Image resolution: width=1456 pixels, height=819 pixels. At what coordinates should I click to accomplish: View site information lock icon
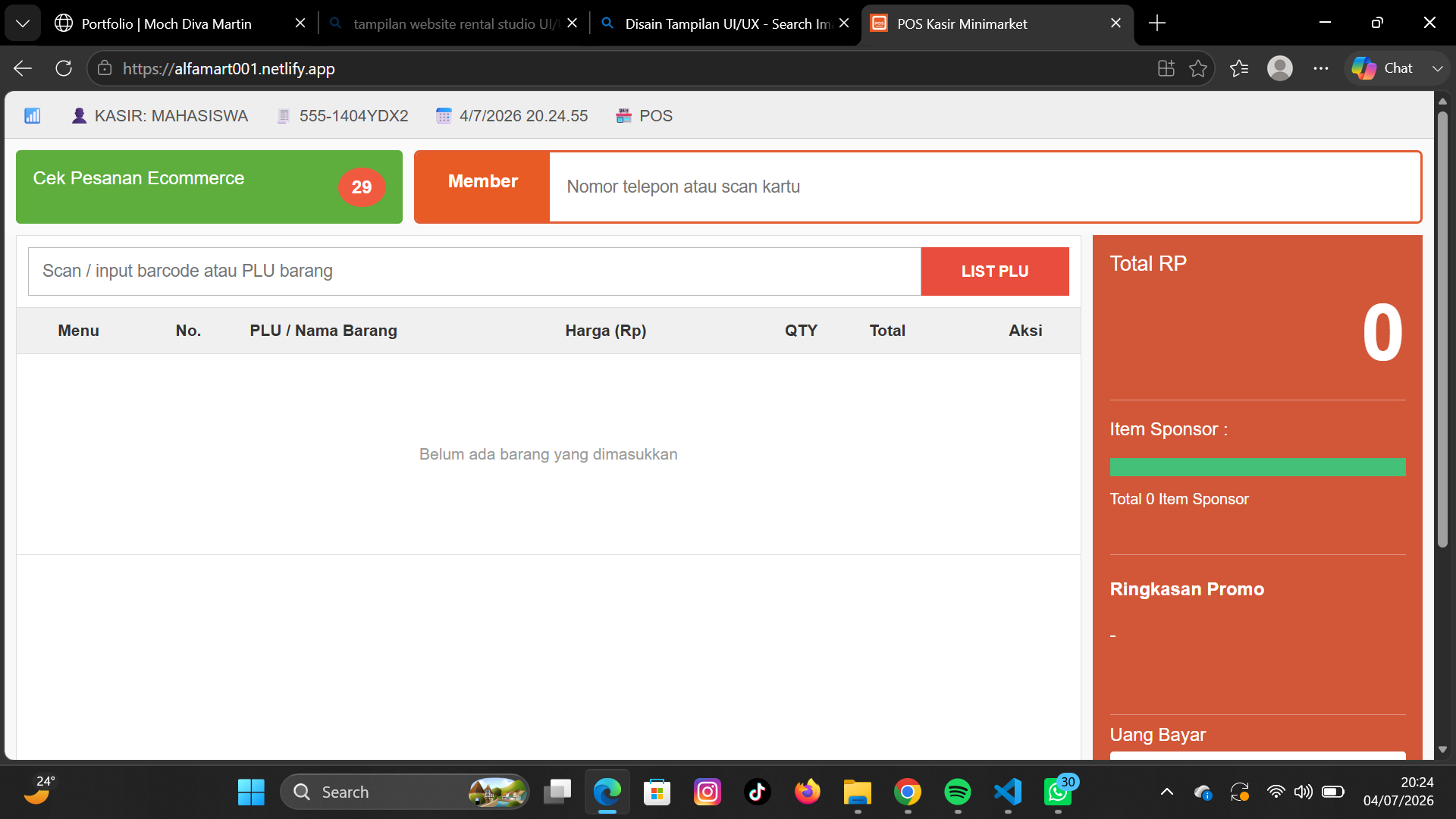(105, 68)
